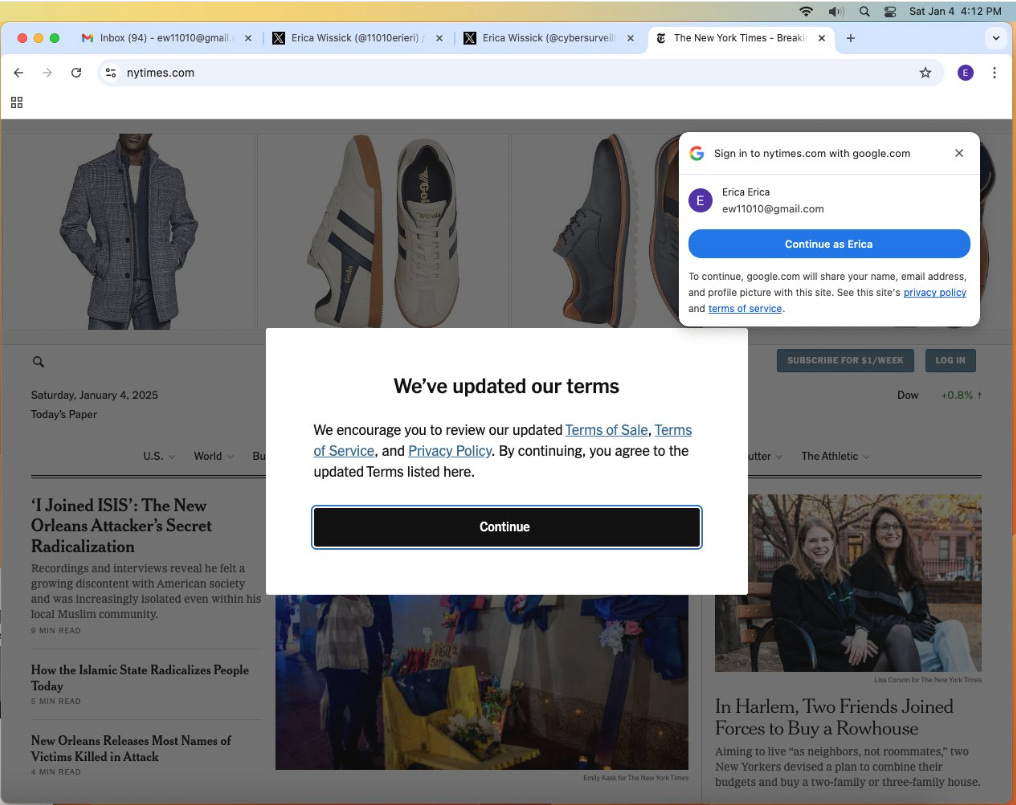Click the menu bar clock Sat Jan 4

point(955,11)
